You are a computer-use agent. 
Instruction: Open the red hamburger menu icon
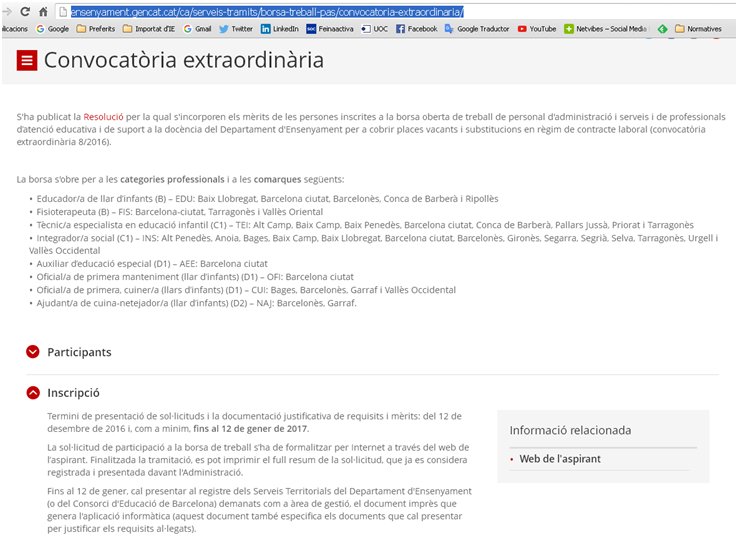point(27,60)
